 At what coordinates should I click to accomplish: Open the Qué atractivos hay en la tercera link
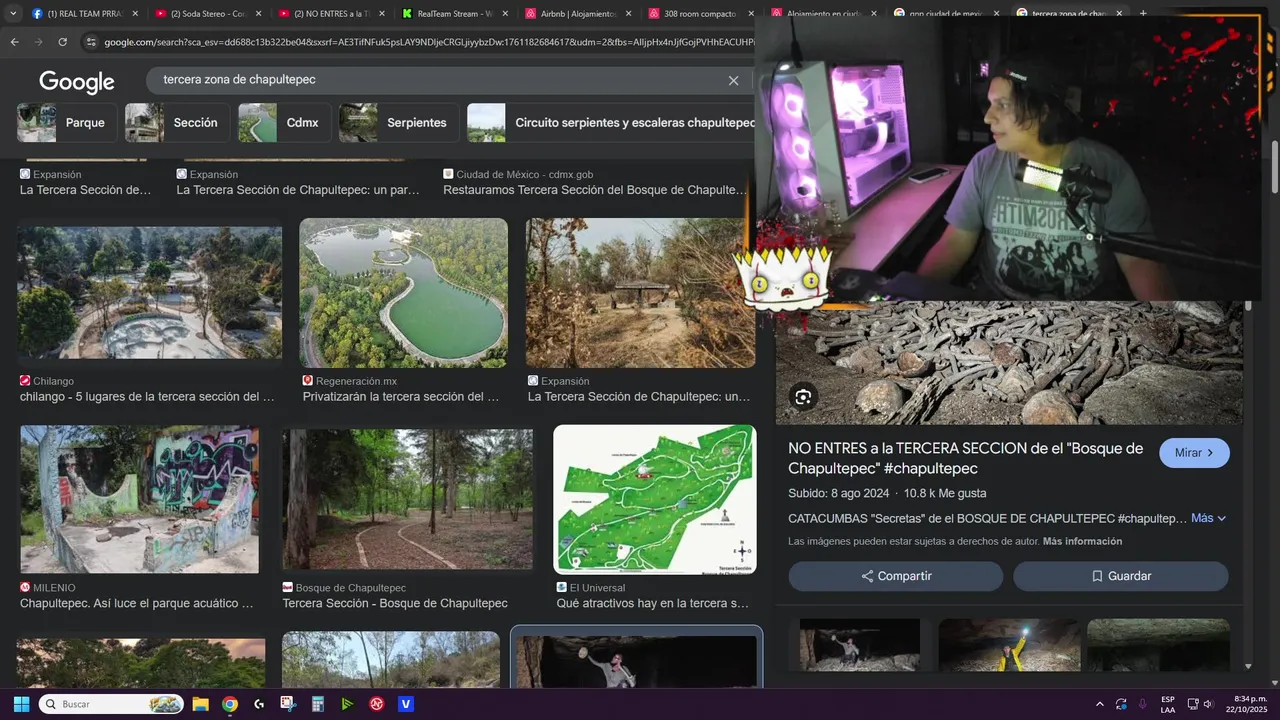click(x=653, y=604)
